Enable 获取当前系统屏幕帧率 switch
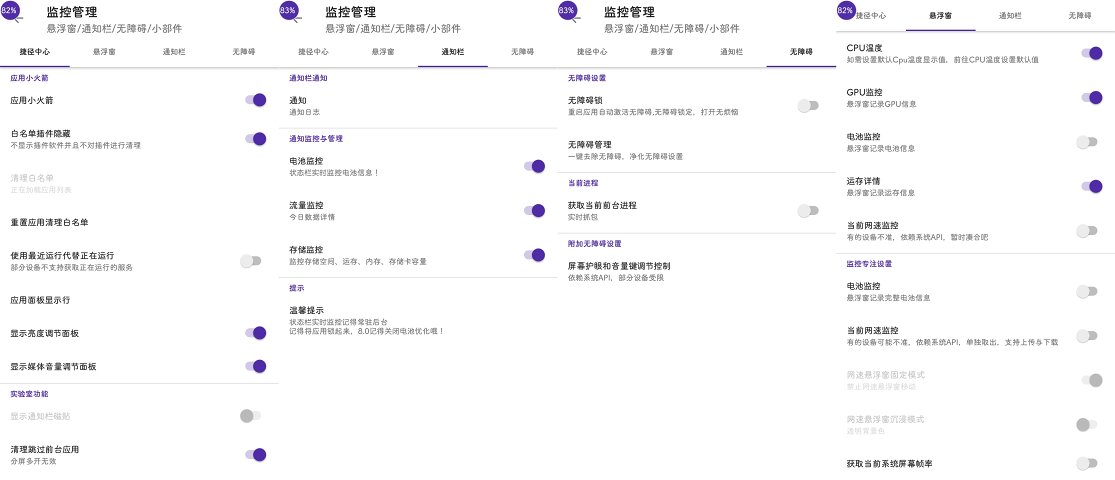The height and width of the screenshot is (480, 1115). pos(1087,464)
